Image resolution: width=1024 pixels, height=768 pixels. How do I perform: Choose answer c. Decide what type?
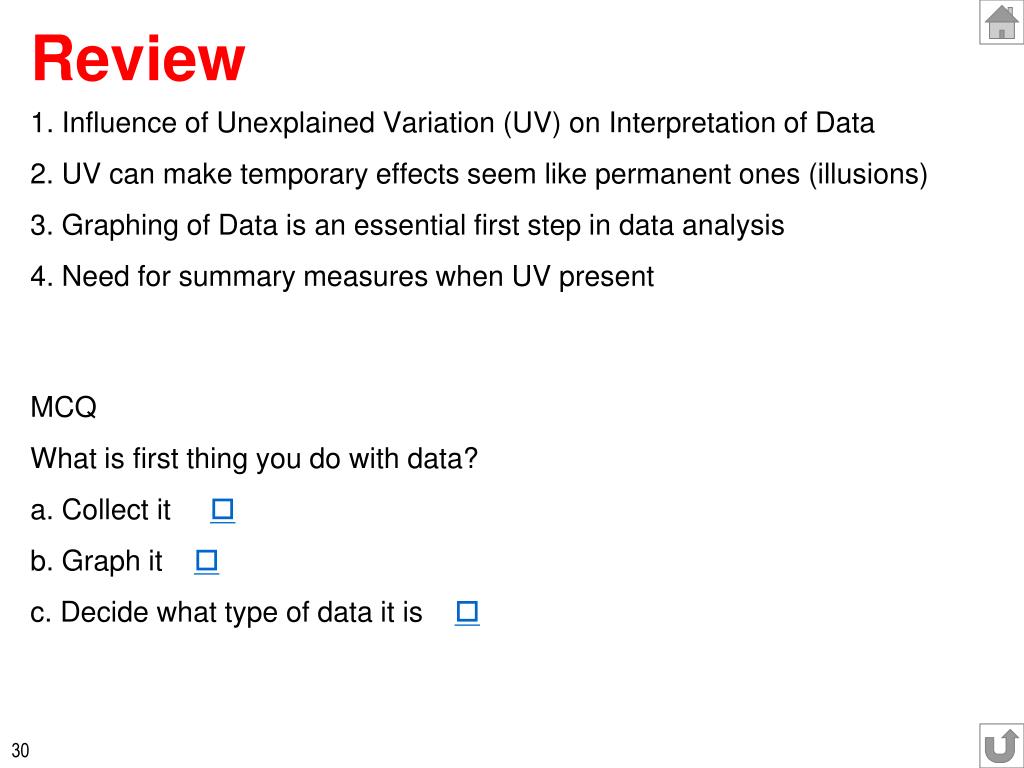click(x=226, y=613)
